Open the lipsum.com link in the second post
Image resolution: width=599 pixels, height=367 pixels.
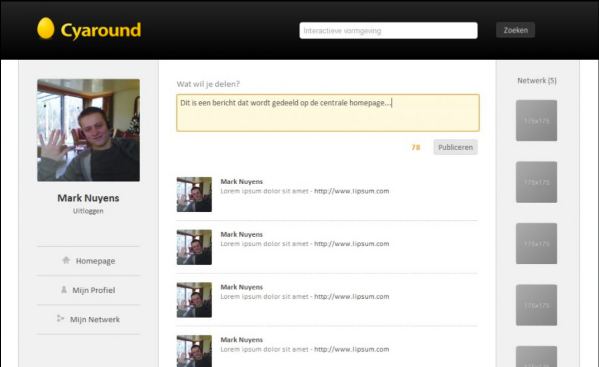[351, 244]
